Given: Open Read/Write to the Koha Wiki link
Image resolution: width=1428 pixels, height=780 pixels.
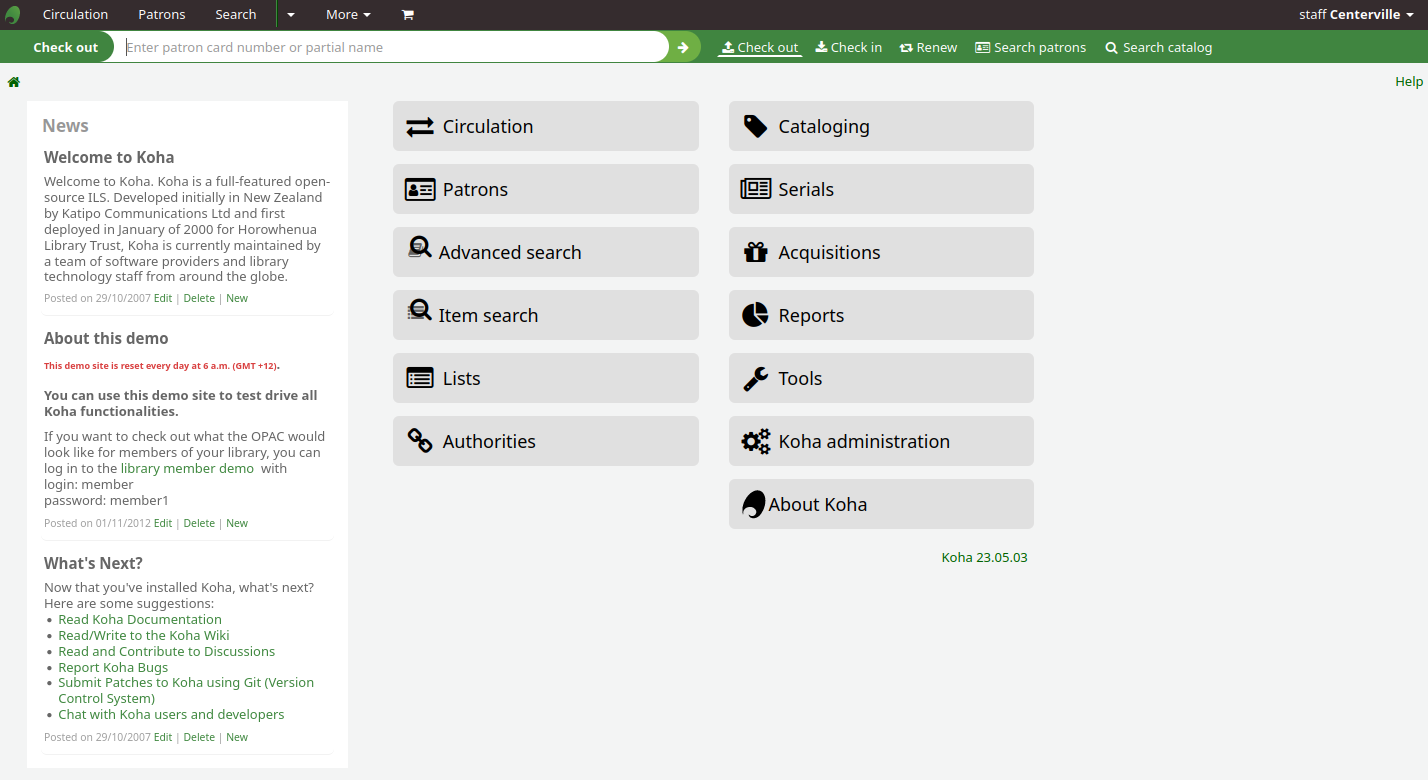Looking at the screenshot, I should (144, 635).
